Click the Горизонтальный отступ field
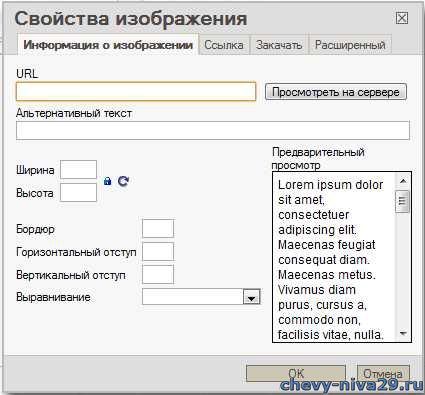The height and width of the screenshot is (395, 425). (158, 251)
